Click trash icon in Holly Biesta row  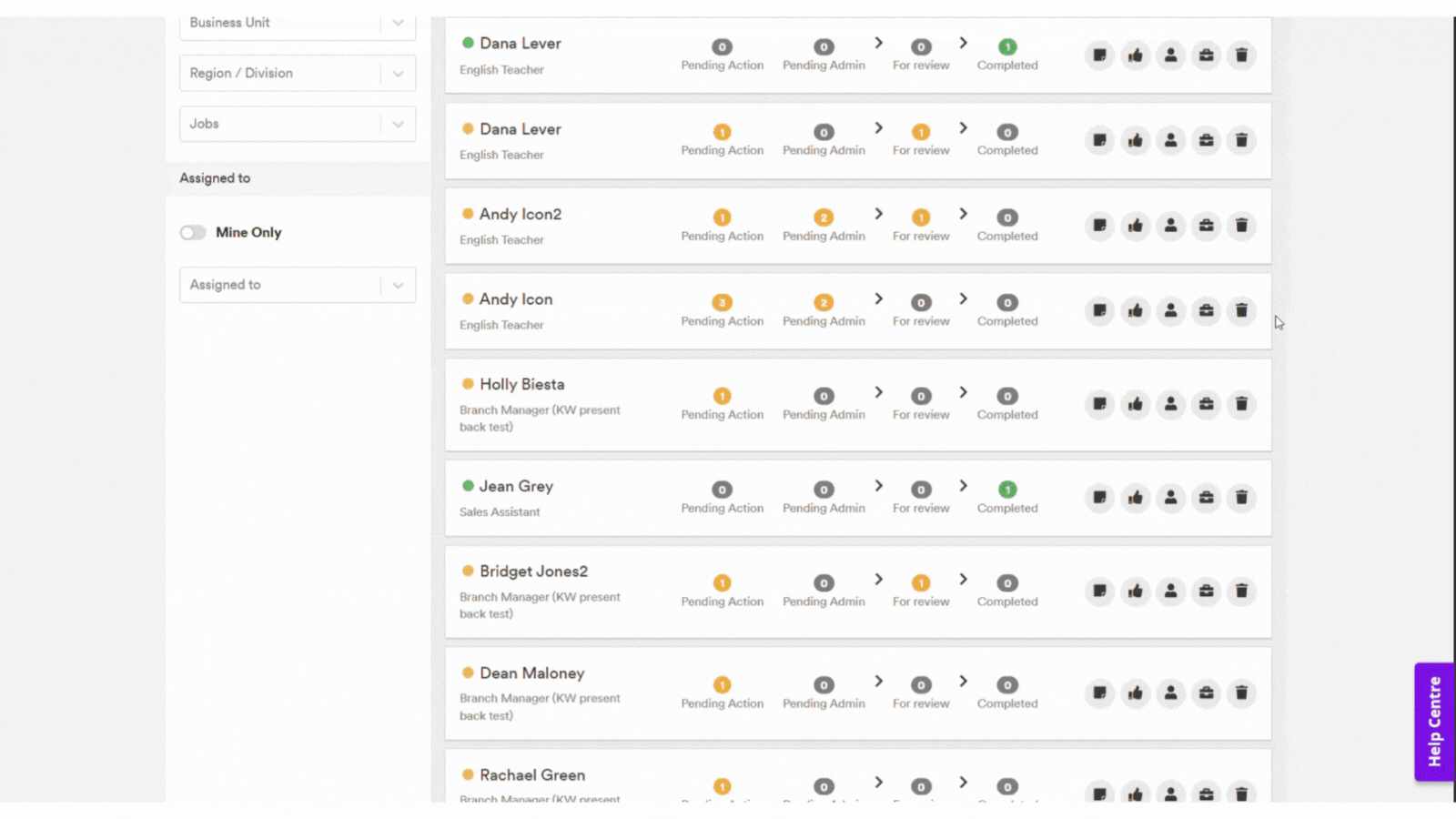pos(1241,404)
